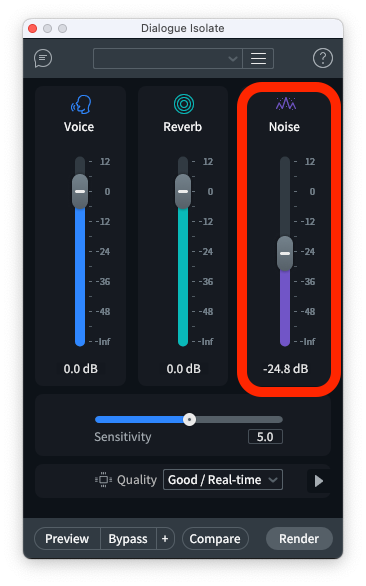This screenshot has height=586, width=366.
Task: Click the Sensitivity slider handle
Action: coord(190,419)
